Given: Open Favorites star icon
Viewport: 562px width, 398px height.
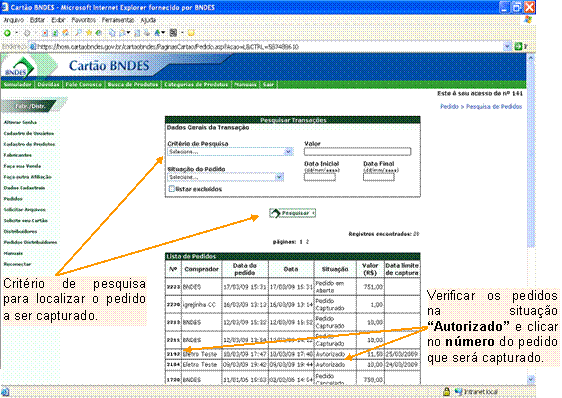Looking at the screenshot, I should [89, 33].
